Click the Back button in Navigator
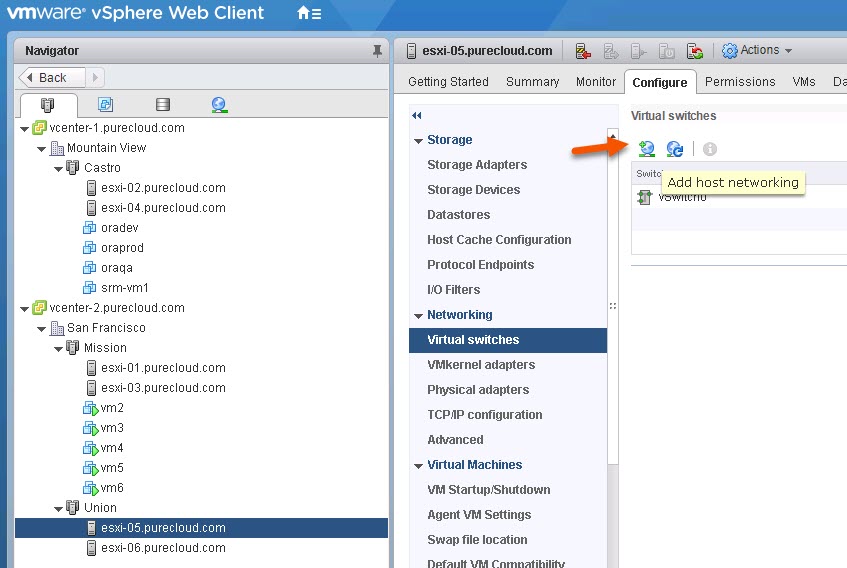This screenshot has width=847, height=568. [x=52, y=77]
